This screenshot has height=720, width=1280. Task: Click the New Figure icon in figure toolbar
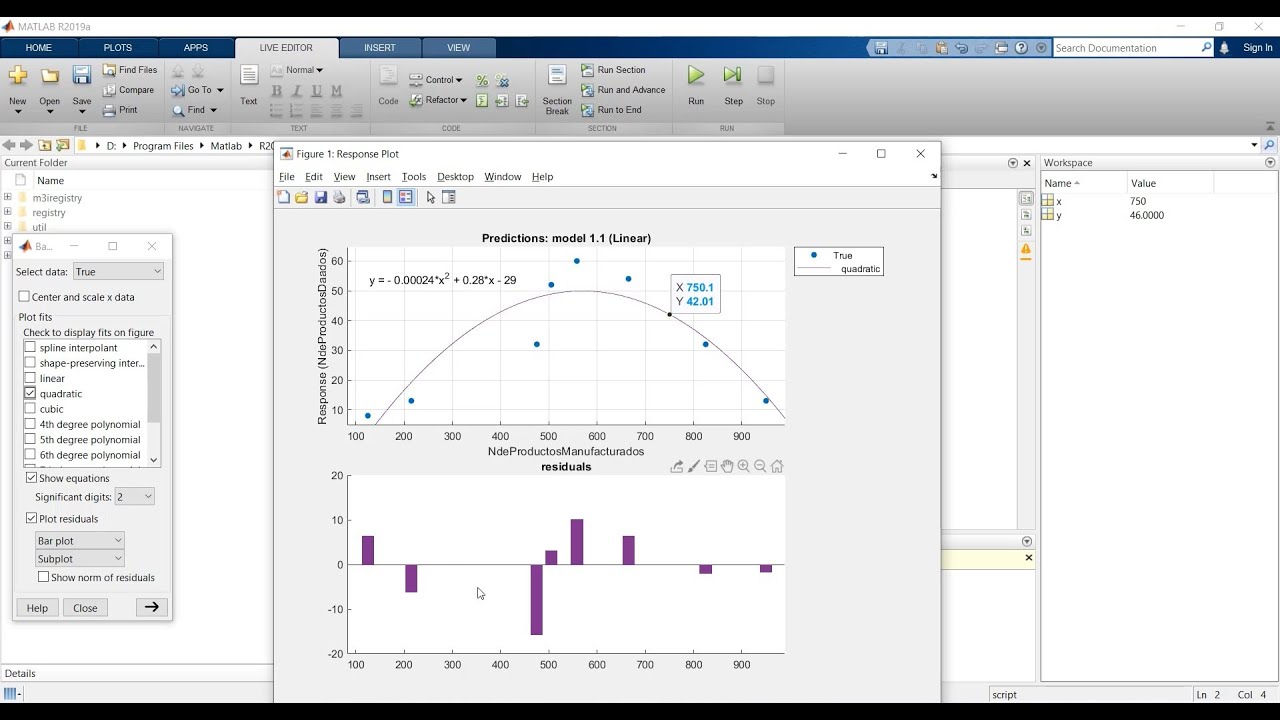pos(284,198)
